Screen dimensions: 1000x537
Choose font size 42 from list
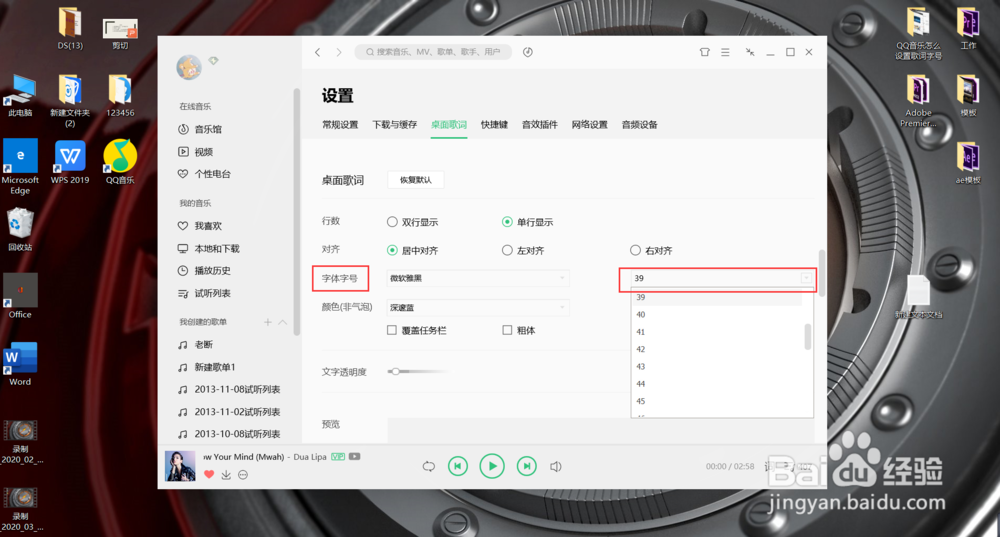tap(717, 349)
